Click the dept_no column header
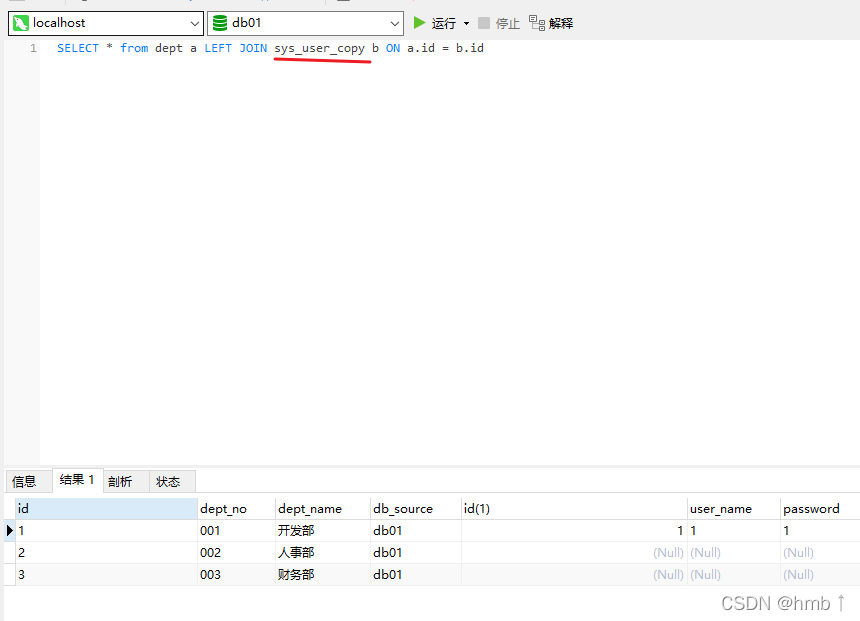This screenshot has height=621, width=860. click(236, 509)
